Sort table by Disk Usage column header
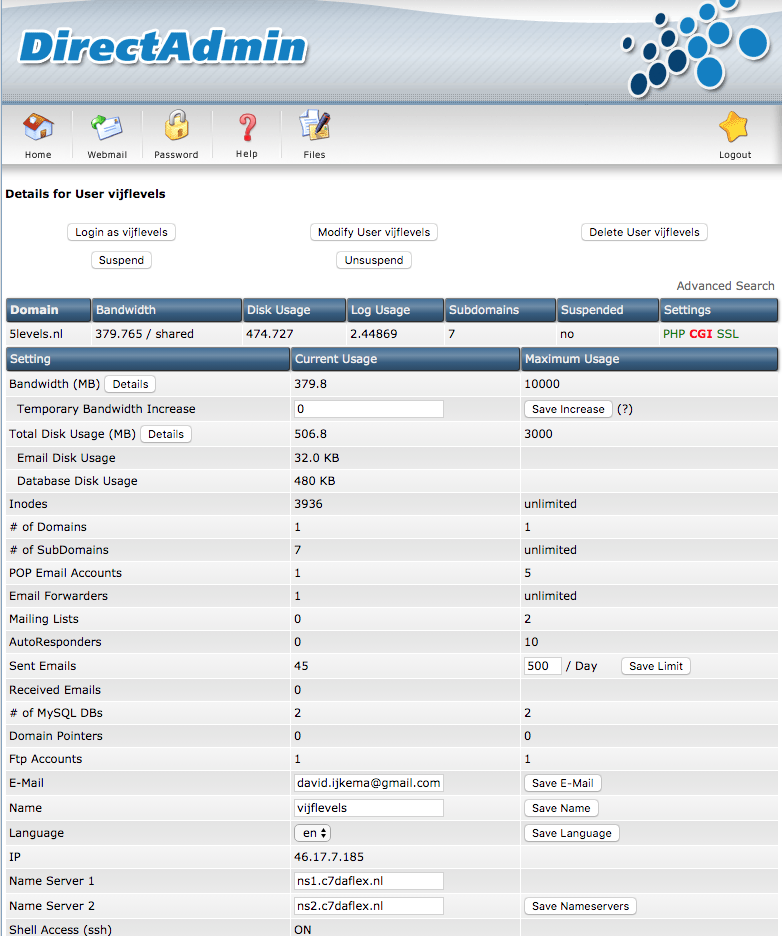Image resolution: width=782 pixels, height=936 pixels. (279, 310)
